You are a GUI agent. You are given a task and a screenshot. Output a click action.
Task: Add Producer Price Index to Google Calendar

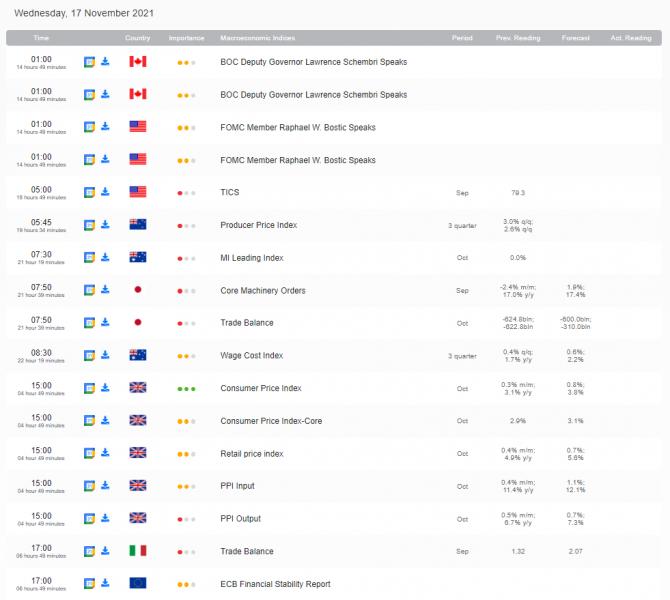(x=89, y=225)
